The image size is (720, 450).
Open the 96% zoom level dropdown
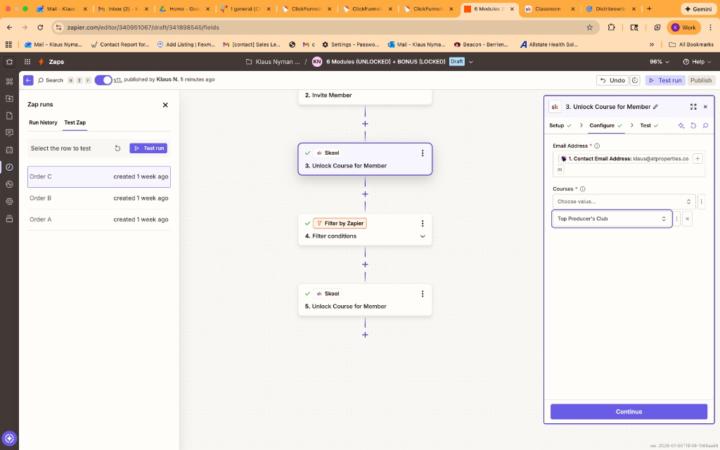pos(659,60)
